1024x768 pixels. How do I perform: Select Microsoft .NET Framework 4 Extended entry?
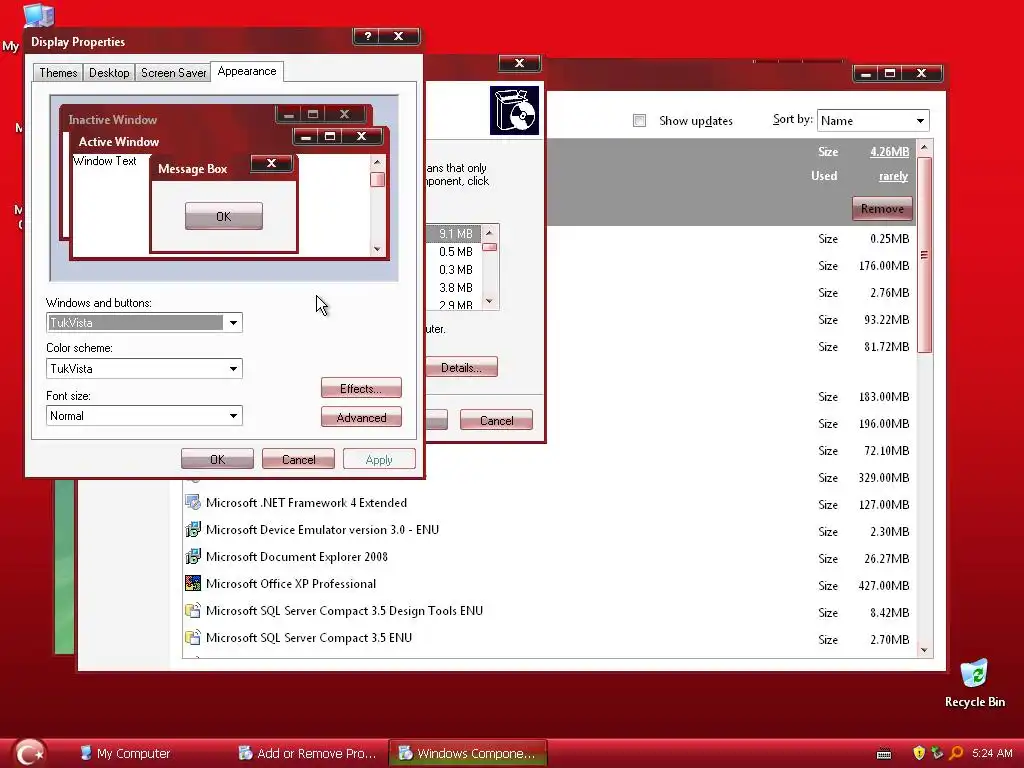click(x=306, y=503)
